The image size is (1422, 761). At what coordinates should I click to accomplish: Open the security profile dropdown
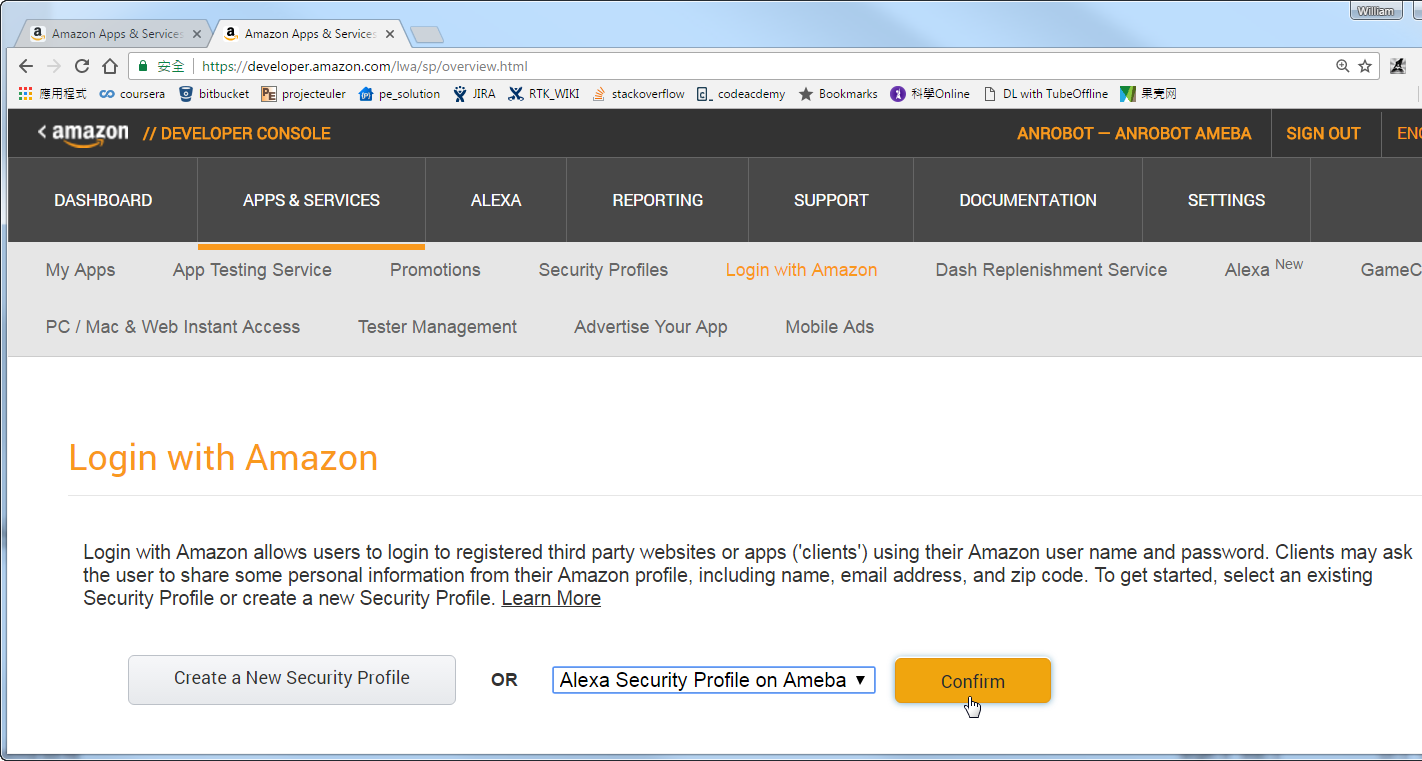[714, 680]
